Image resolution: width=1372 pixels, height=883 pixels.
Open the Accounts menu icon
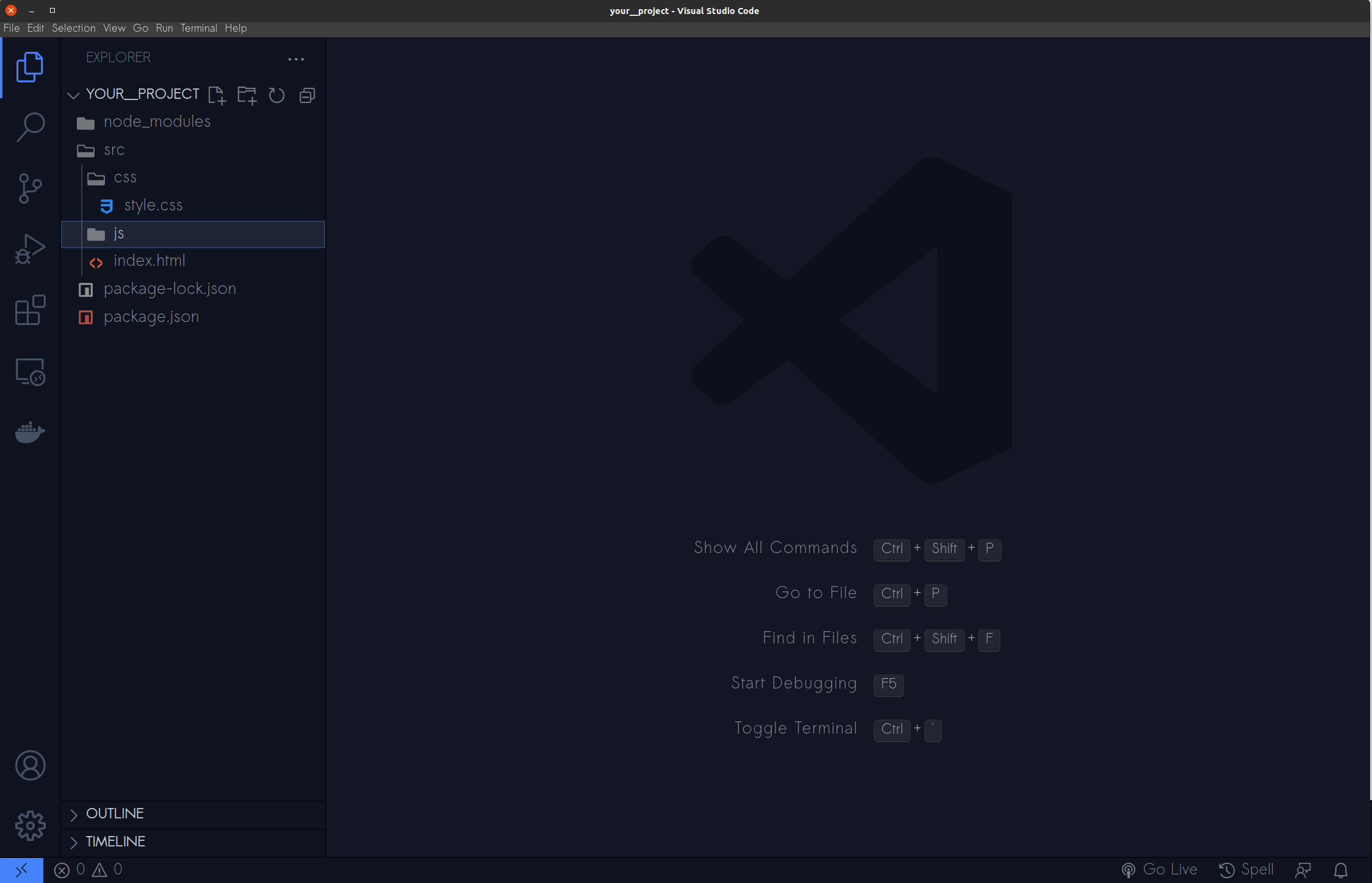pos(30,765)
